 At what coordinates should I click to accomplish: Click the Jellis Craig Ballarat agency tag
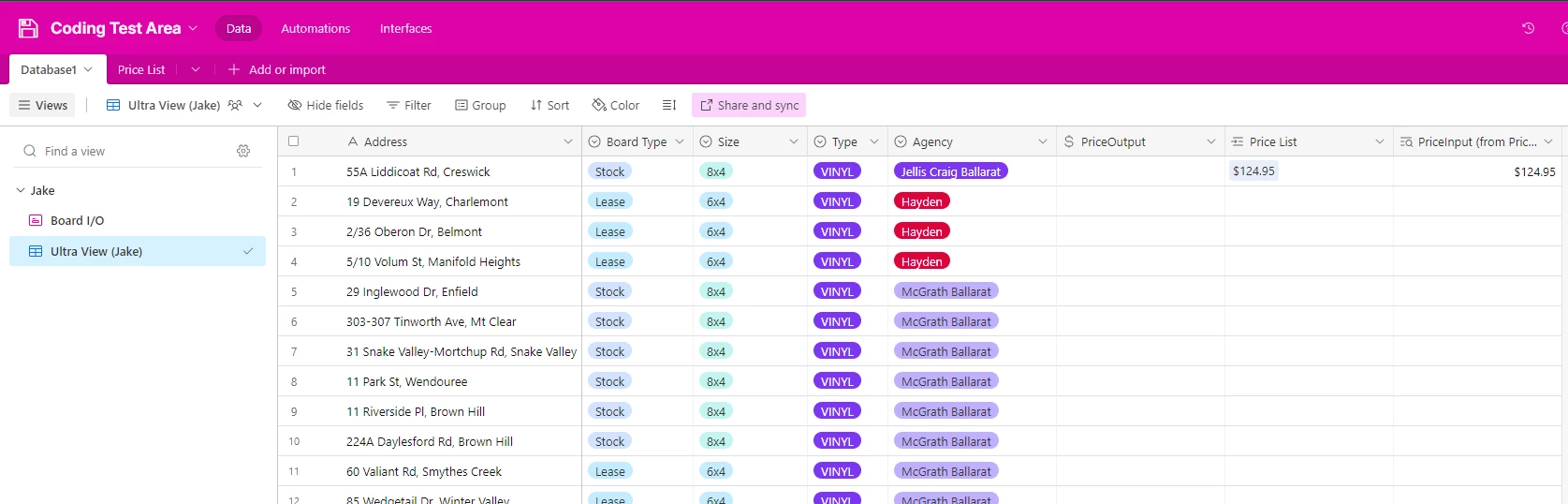coord(951,171)
